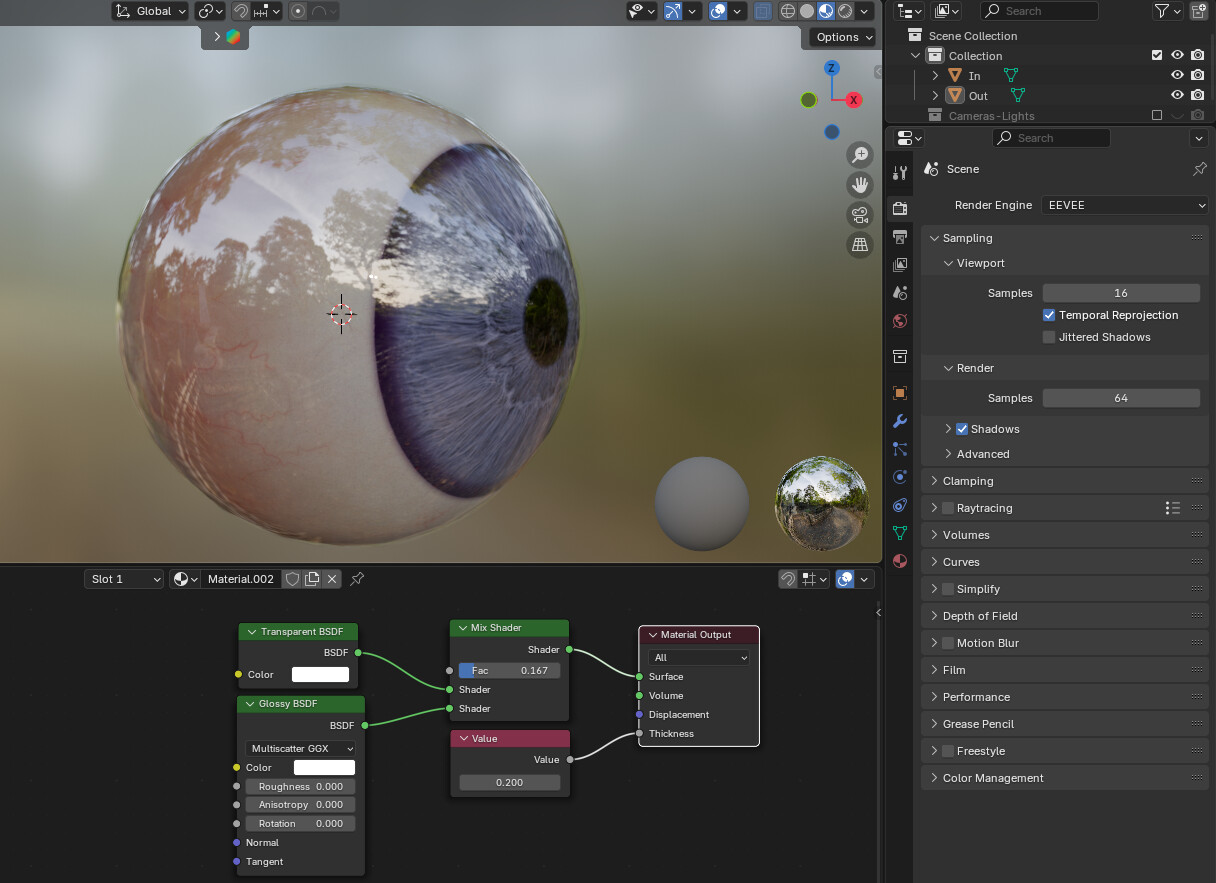Hide the Out object using its eye icon

click(x=1177, y=96)
